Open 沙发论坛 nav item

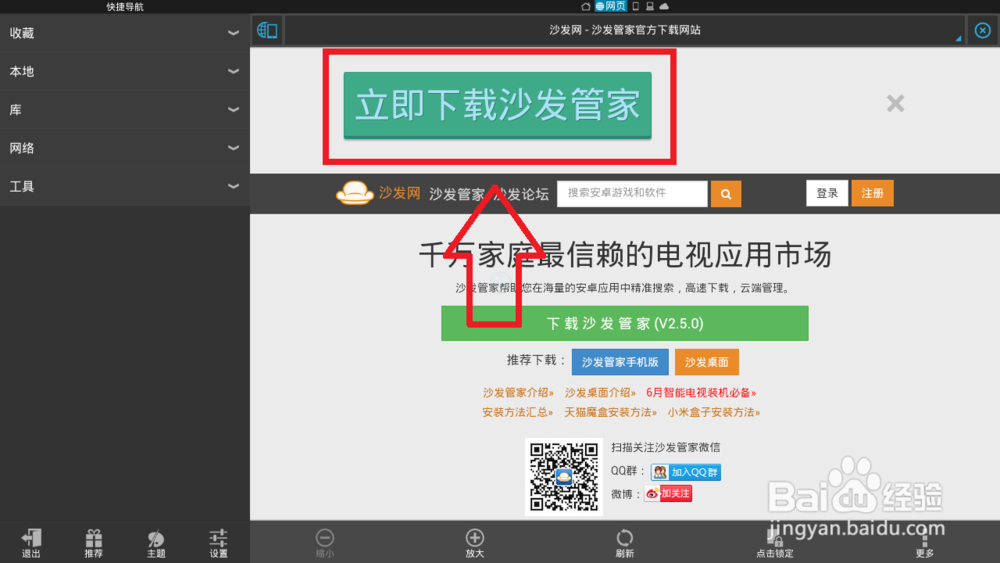[521, 194]
